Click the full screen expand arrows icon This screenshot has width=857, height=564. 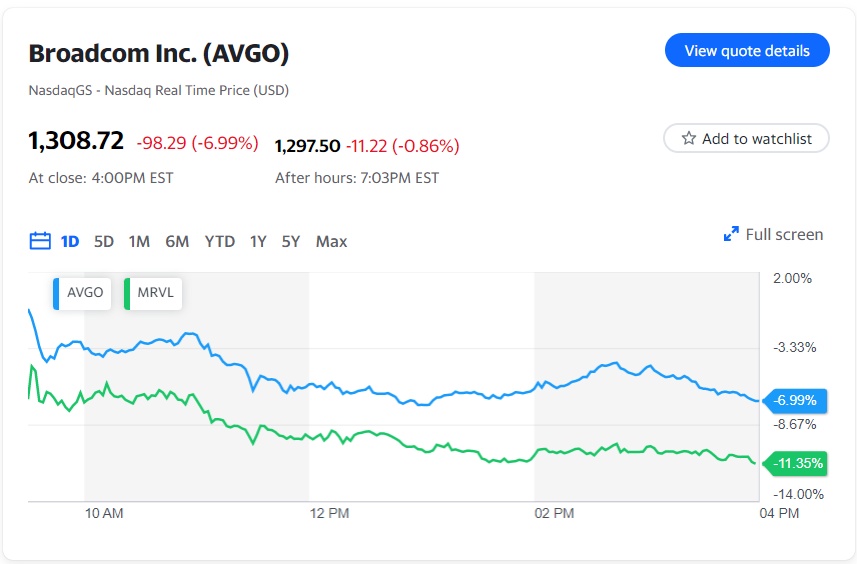(x=731, y=235)
